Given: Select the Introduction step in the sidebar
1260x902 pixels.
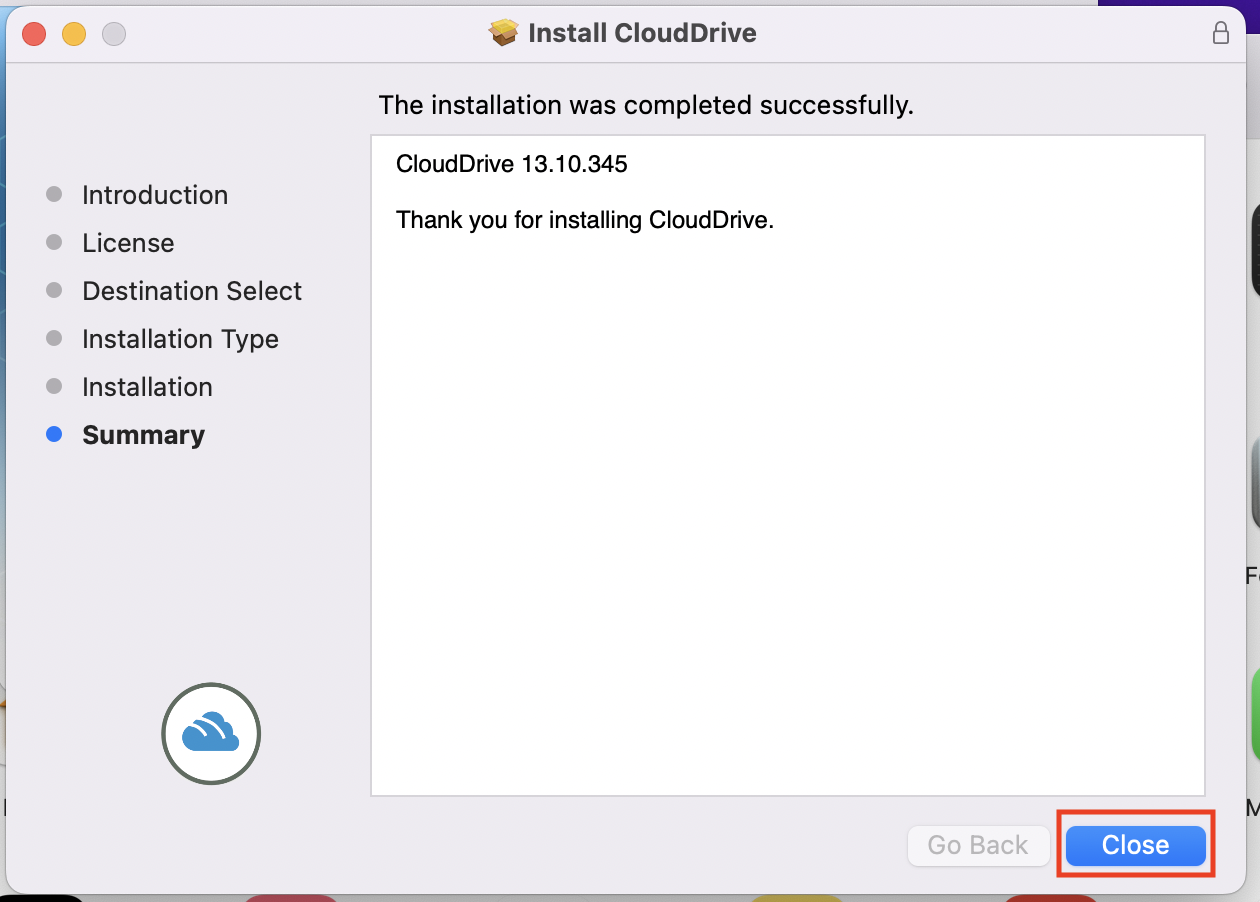Looking at the screenshot, I should (155, 195).
